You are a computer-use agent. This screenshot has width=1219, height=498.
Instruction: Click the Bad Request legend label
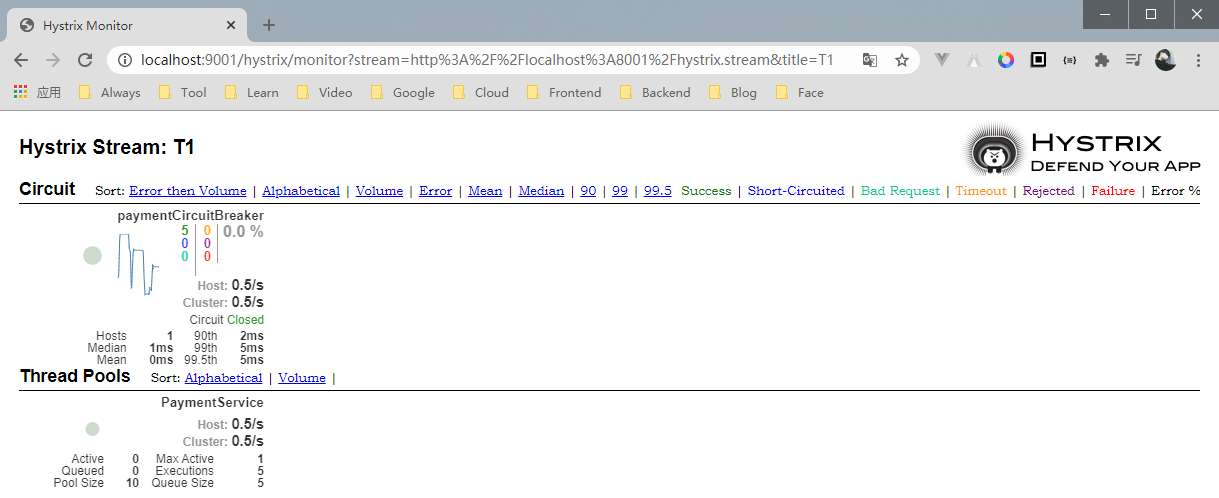(x=900, y=191)
